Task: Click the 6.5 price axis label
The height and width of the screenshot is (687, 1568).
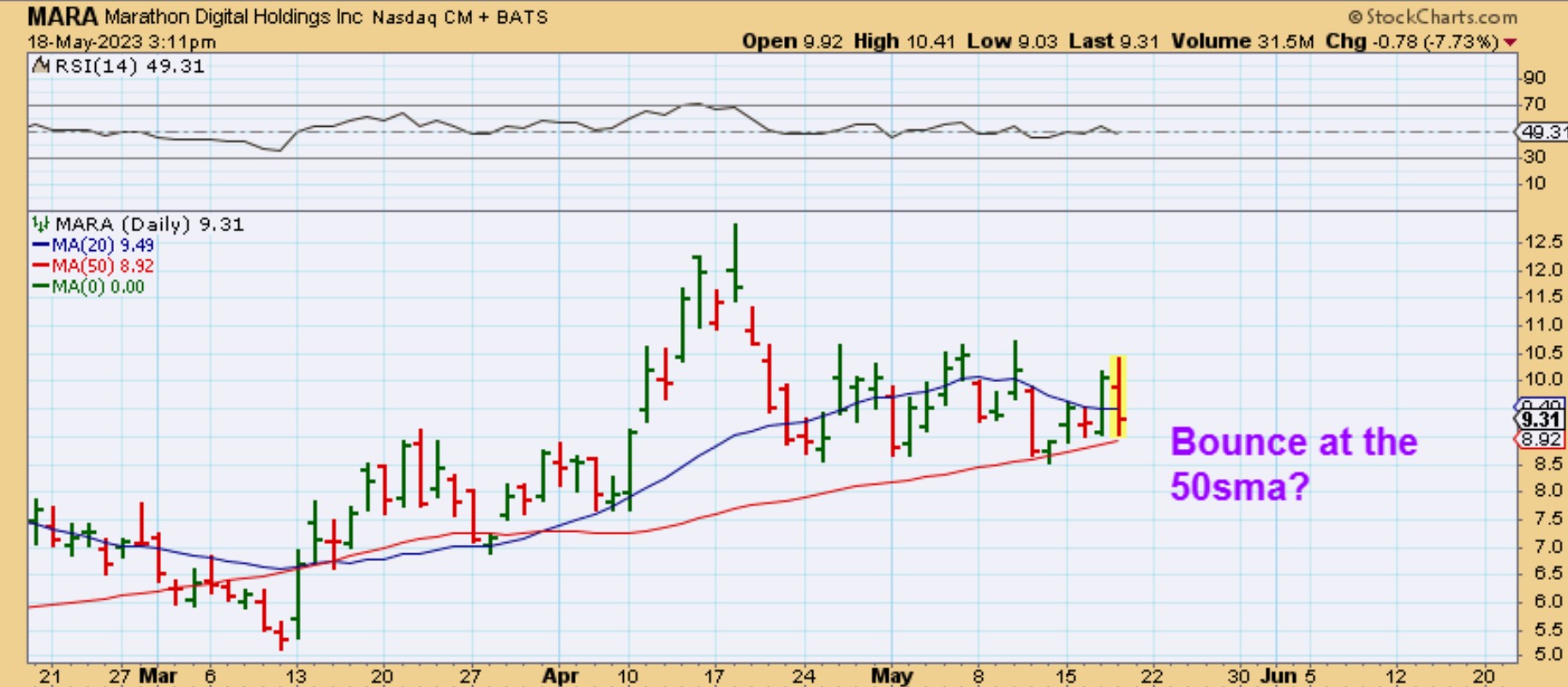Action: (1548, 574)
